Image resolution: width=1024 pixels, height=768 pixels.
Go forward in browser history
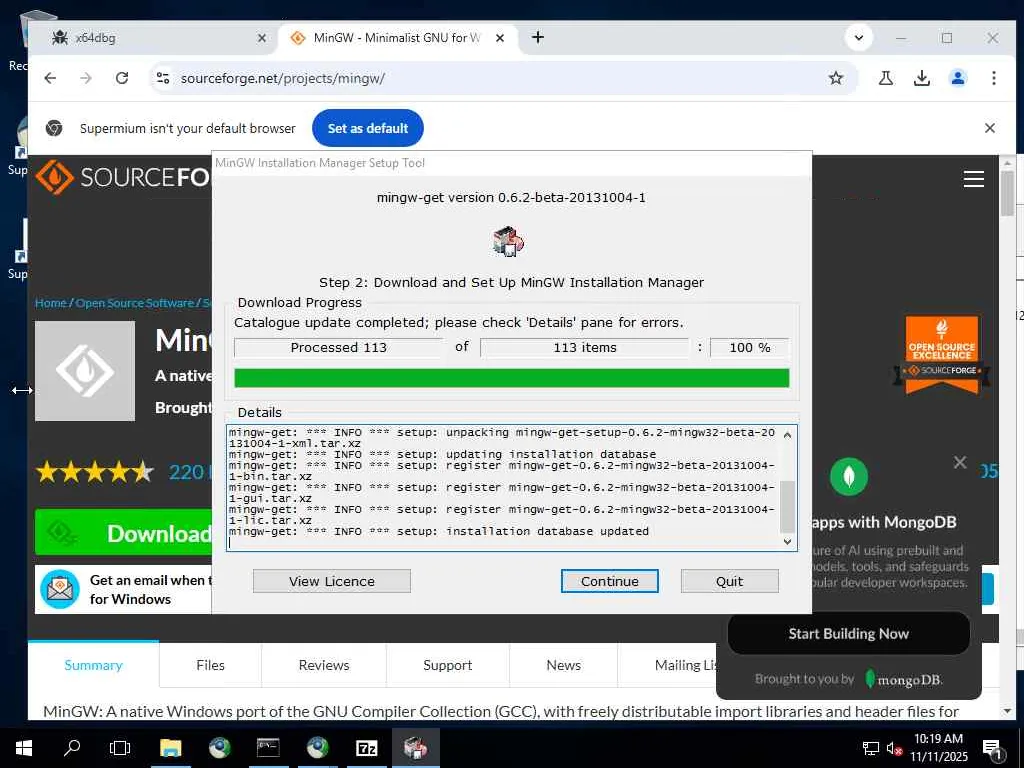tap(86, 78)
